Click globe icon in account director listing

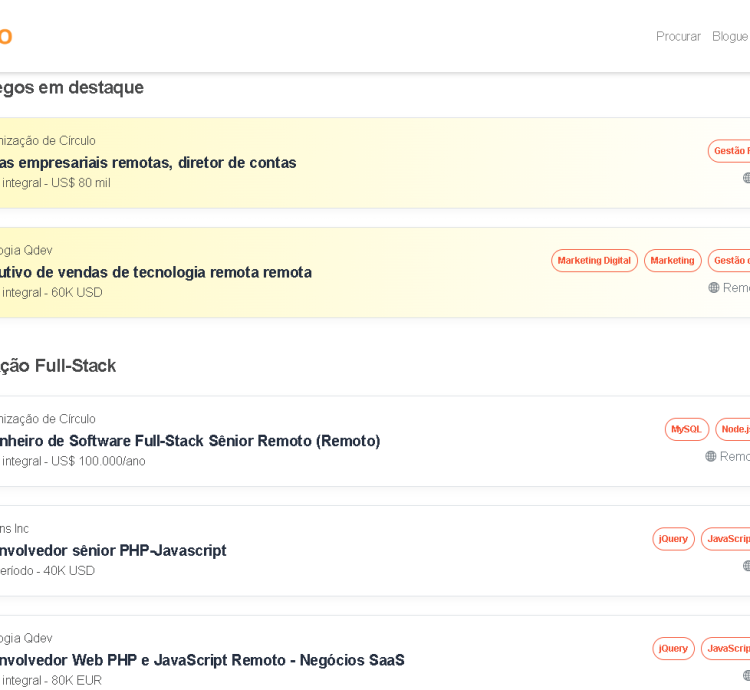tap(746, 178)
